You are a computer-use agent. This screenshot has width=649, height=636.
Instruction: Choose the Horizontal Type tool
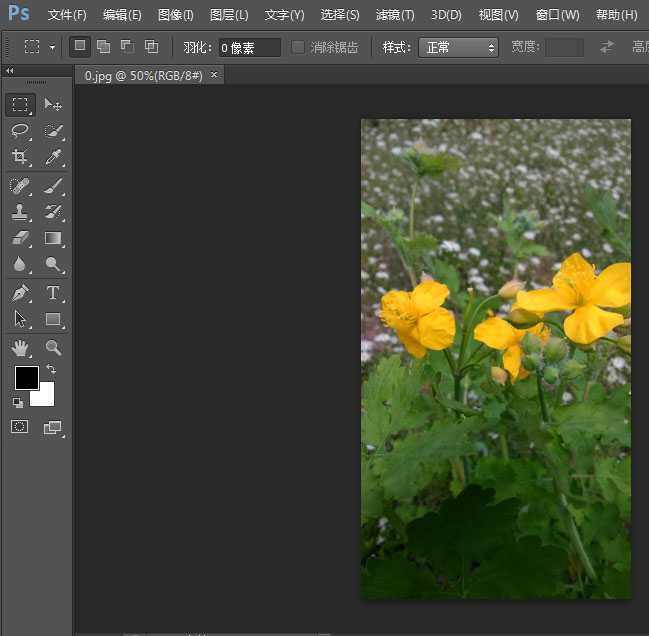[53, 293]
